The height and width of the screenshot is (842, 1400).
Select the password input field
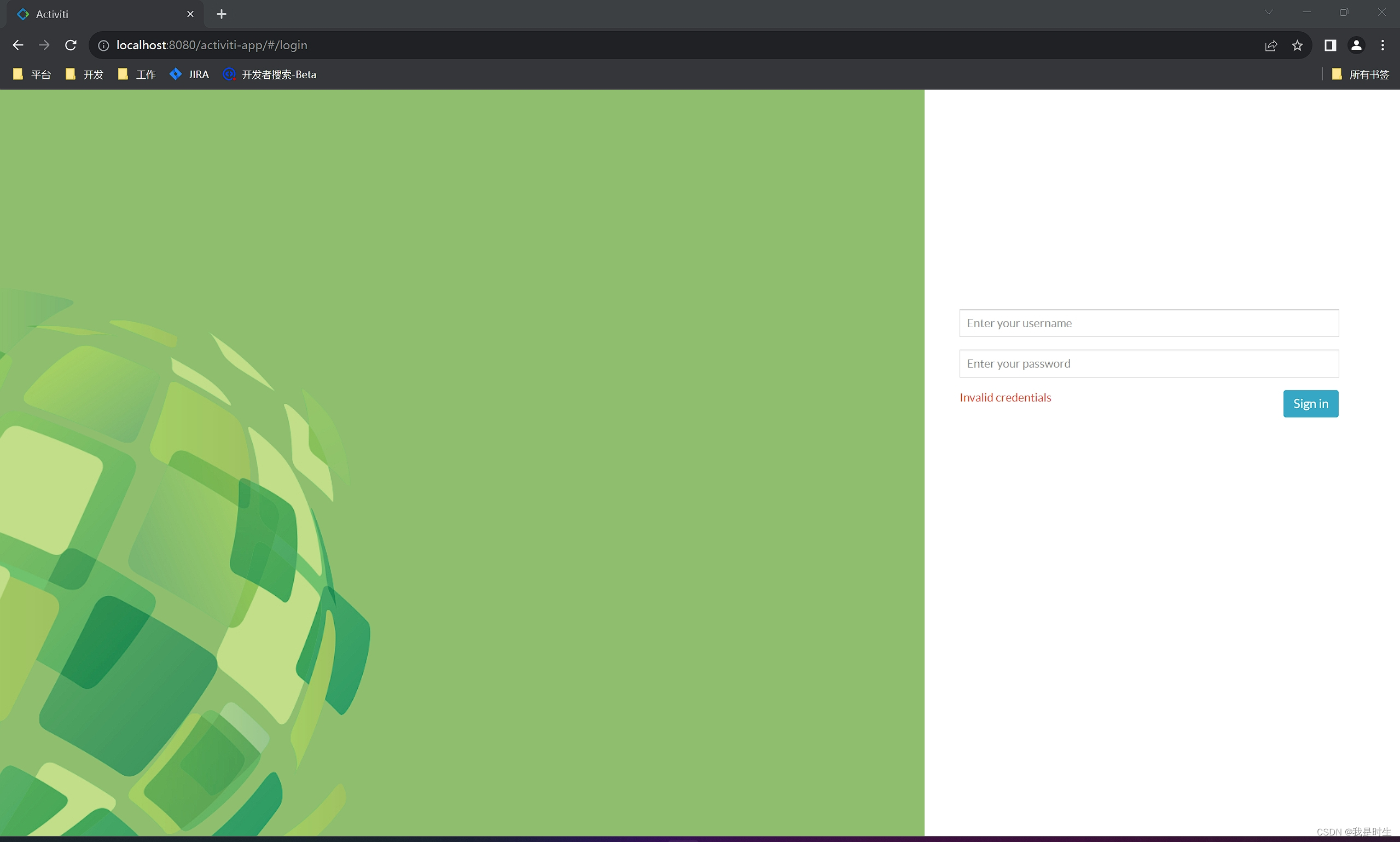tap(1149, 363)
